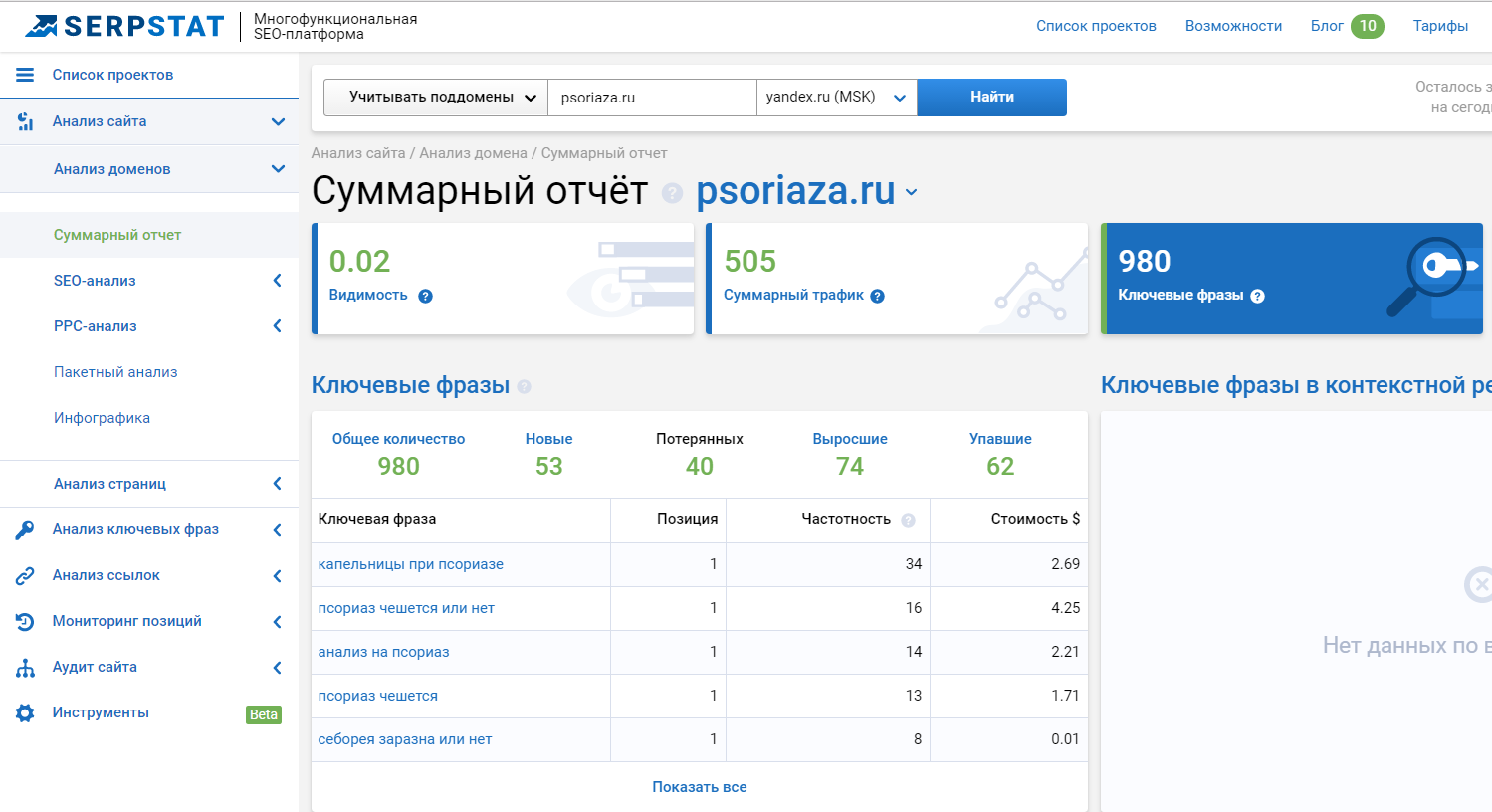Go to the Тарифы menu entry
Viewport: 1492px width, 812px height.
pos(1440,26)
